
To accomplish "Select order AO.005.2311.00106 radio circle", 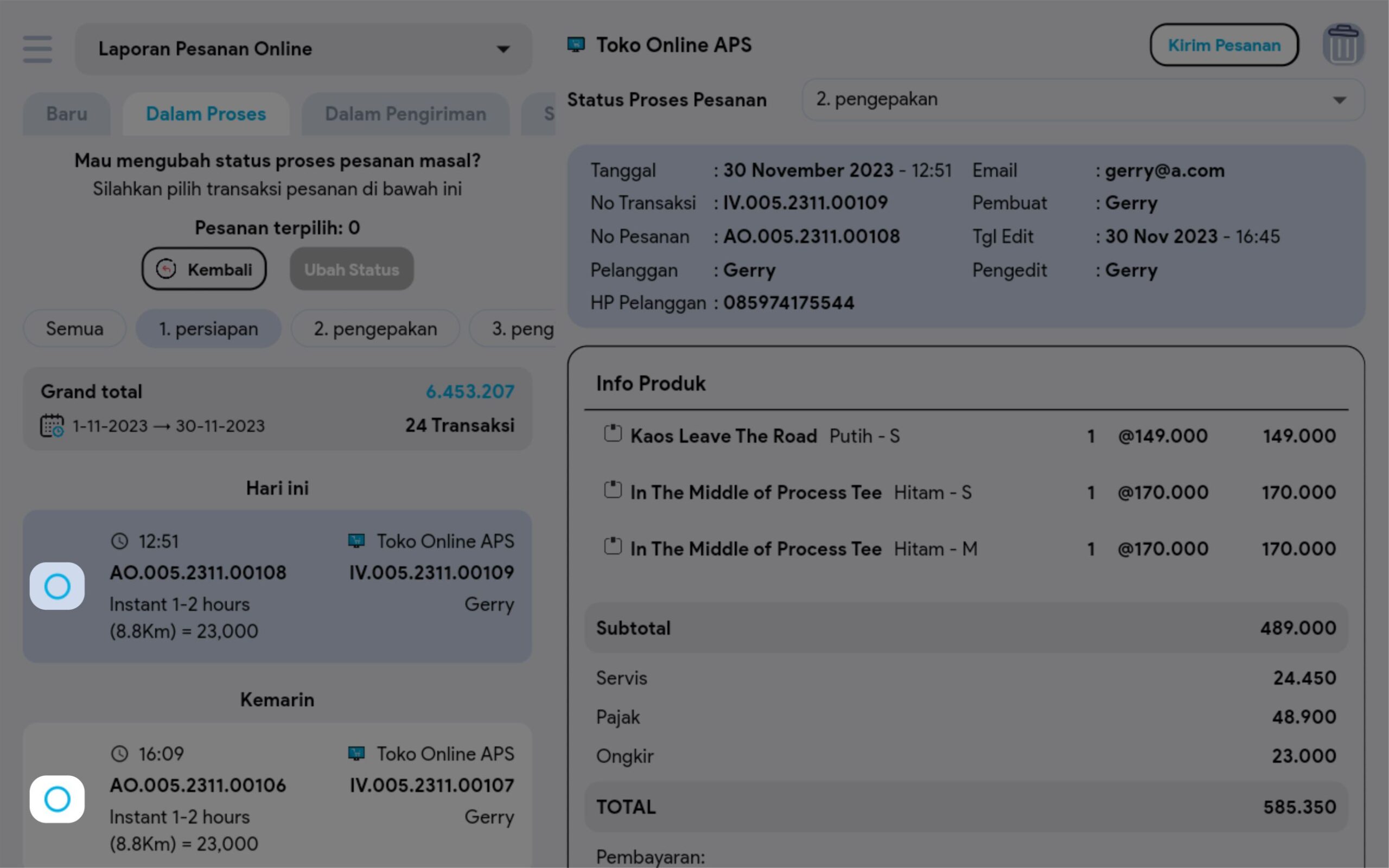I will point(58,799).
